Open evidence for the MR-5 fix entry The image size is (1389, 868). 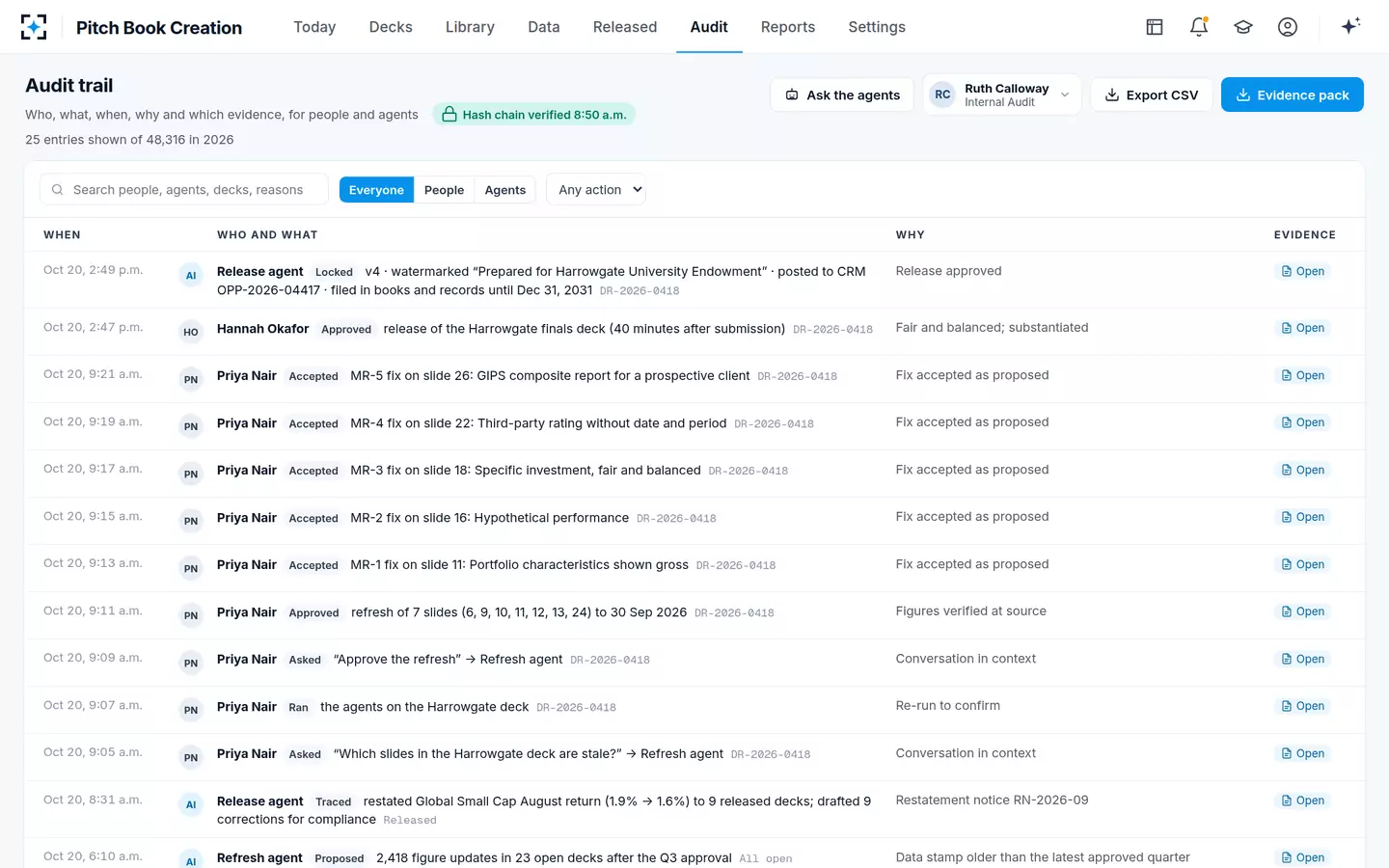click(1302, 375)
